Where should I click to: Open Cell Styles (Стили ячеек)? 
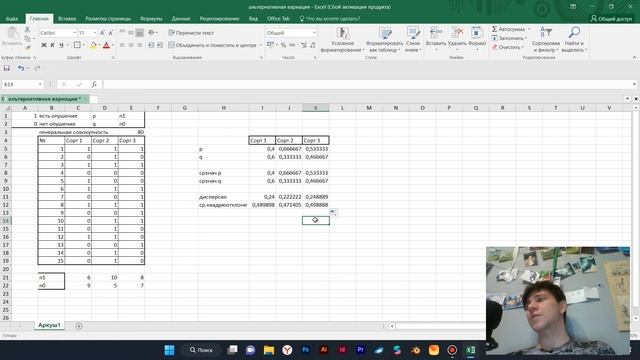[x=413, y=40]
